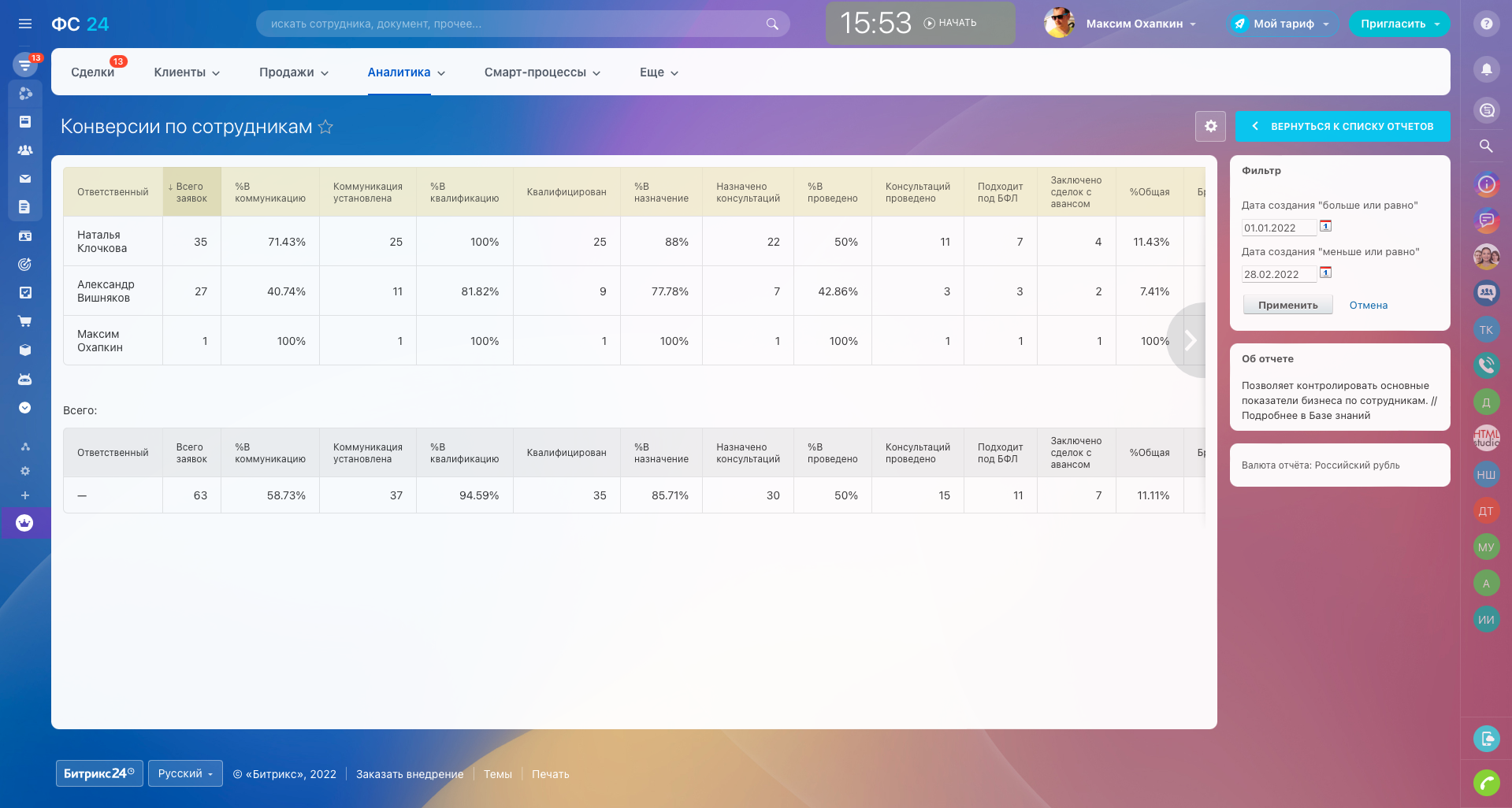Click Вернуться к списку отчетов button
1512x808 pixels.
pyautogui.click(x=1342, y=126)
